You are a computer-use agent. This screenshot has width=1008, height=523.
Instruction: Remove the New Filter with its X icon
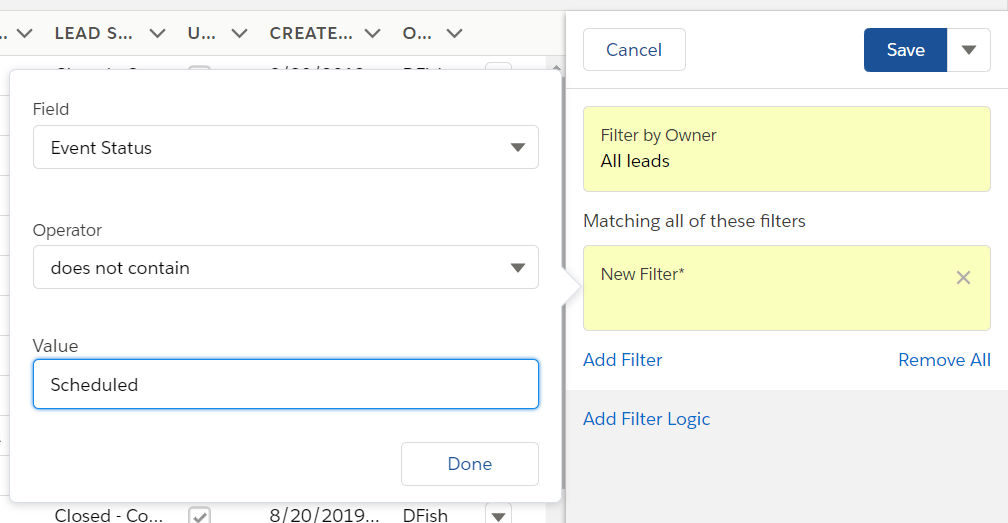[963, 278]
